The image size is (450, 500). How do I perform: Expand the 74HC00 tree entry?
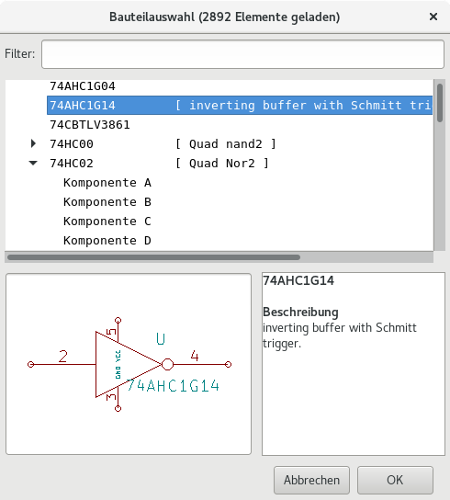pyautogui.click(x=33, y=144)
